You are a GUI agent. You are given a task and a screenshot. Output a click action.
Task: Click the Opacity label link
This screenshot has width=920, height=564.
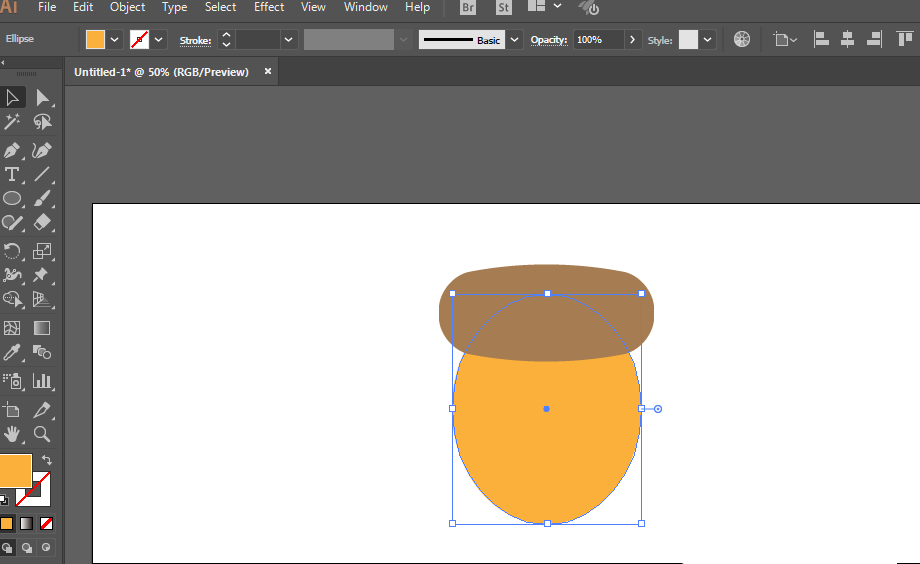tap(549, 40)
